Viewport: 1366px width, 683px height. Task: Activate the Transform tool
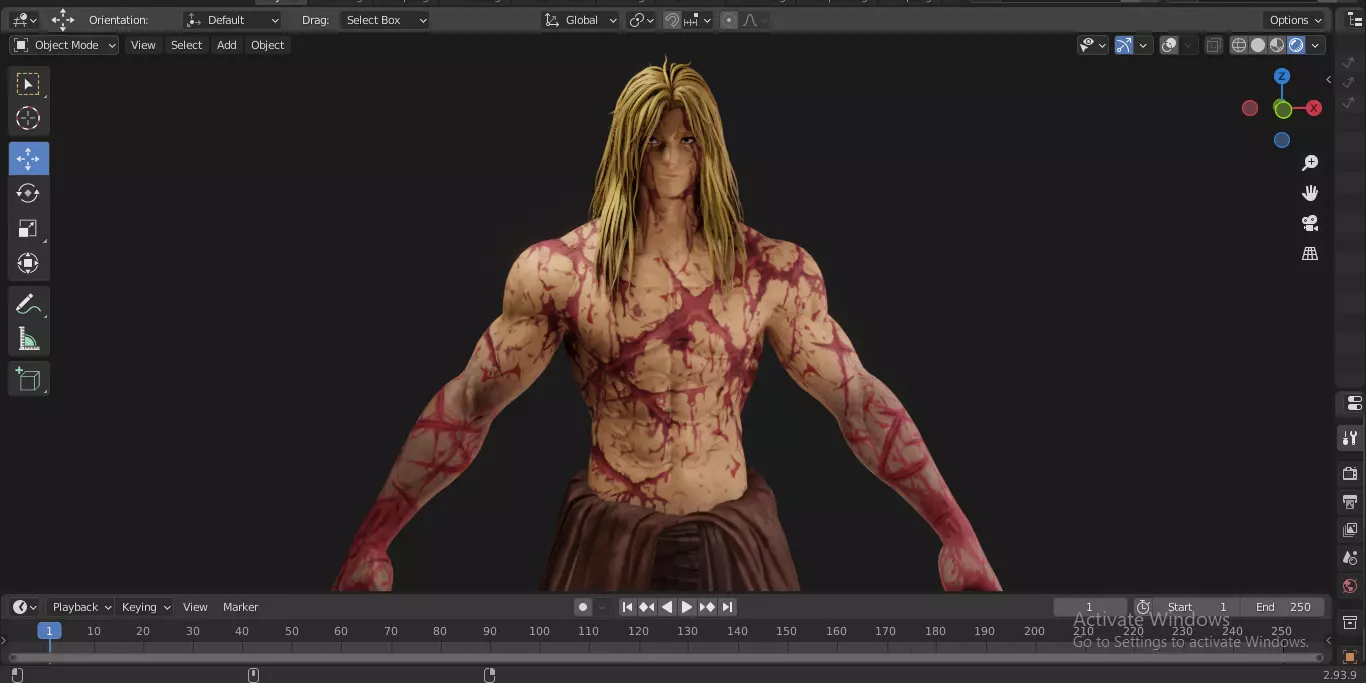[x=28, y=263]
